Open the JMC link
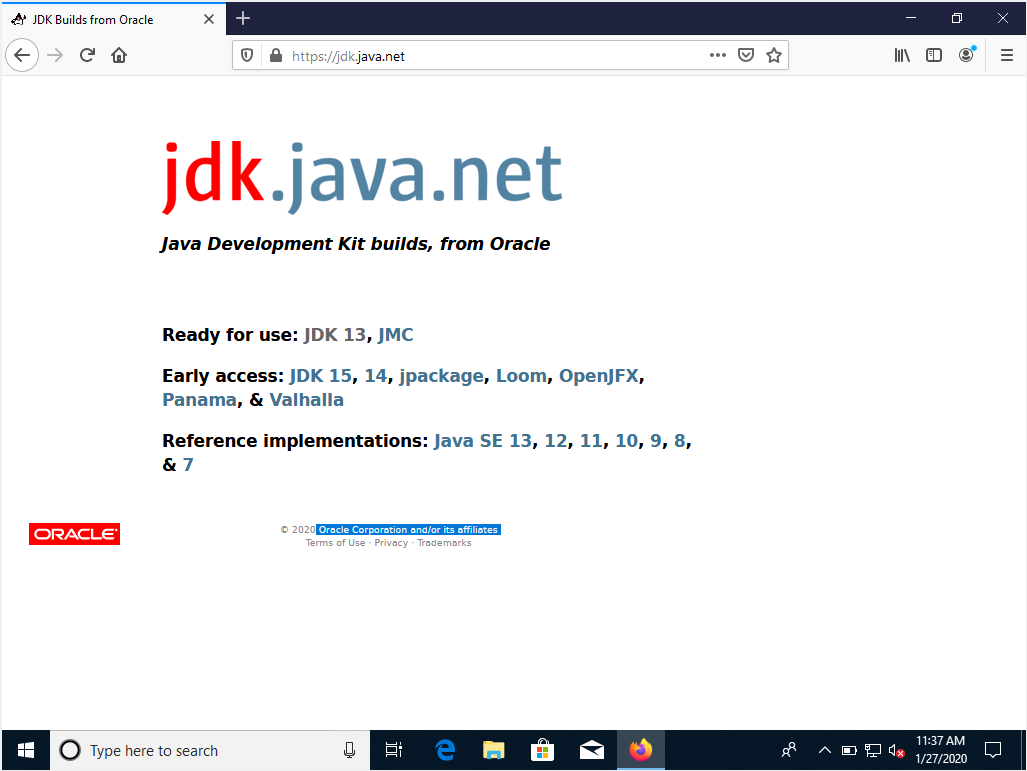Image resolution: width=1027 pixels, height=771 pixels. 396,335
